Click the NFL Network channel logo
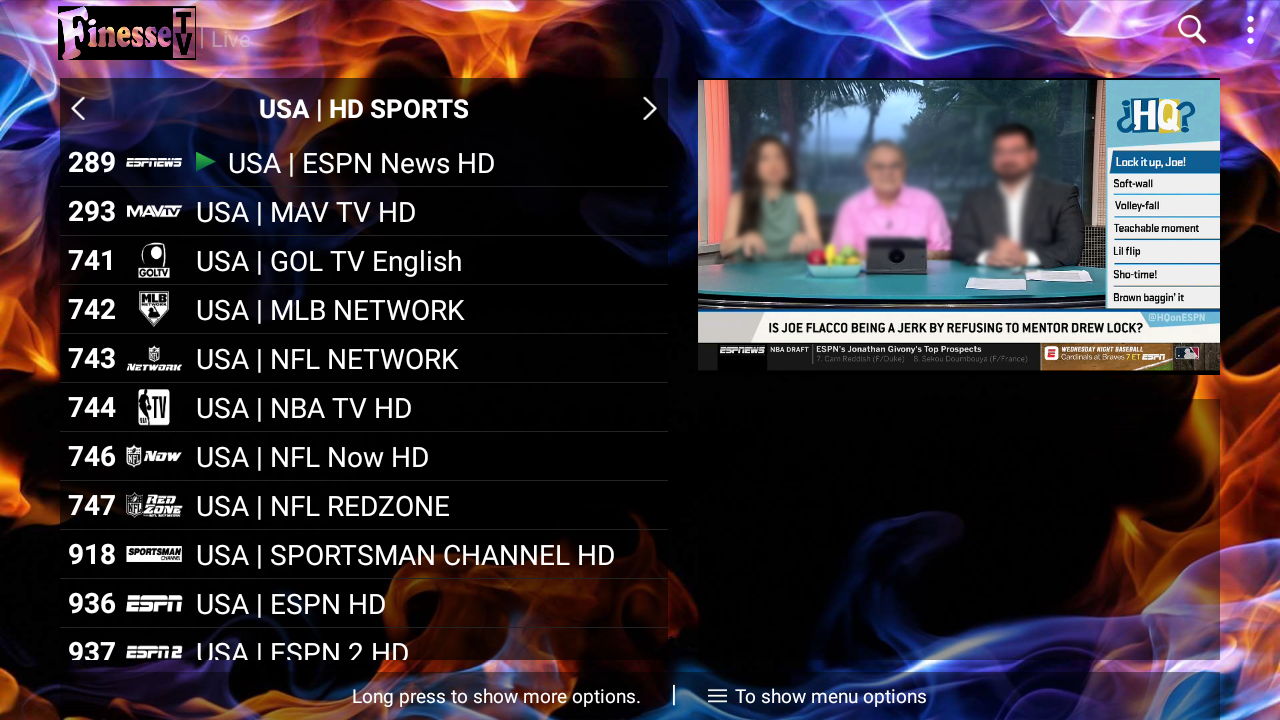The height and width of the screenshot is (720, 1280). pyautogui.click(x=154, y=358)
